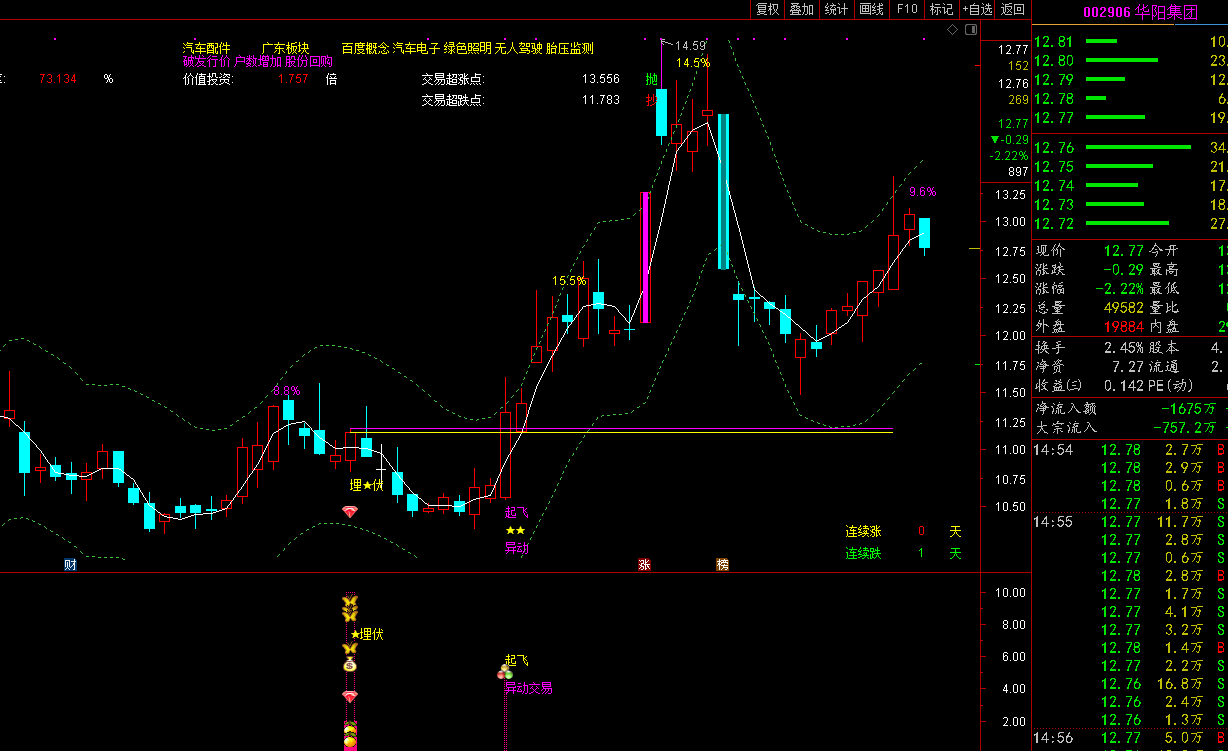
Task: Click the 汽车配件 sector label
Action: 206,48
